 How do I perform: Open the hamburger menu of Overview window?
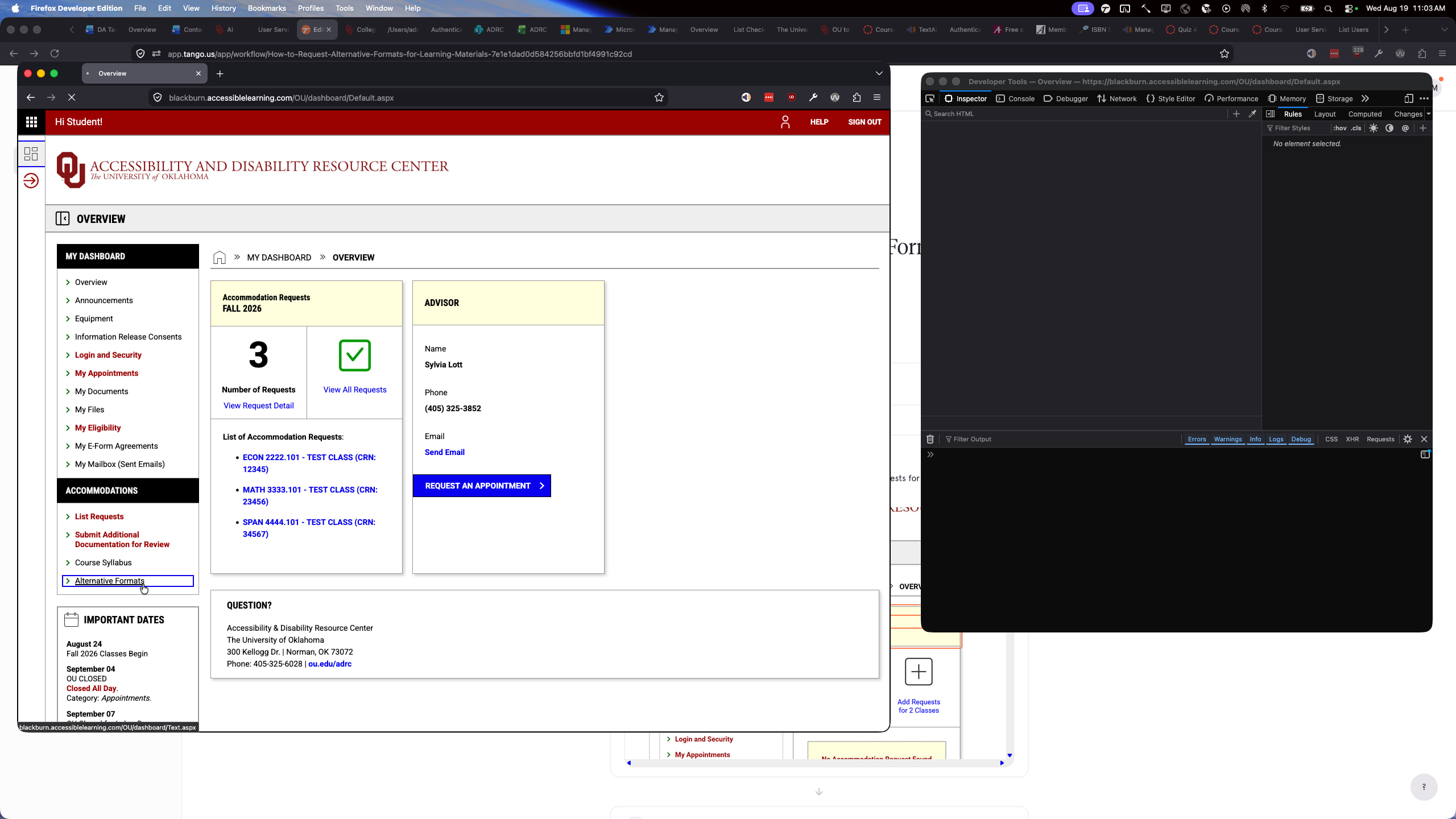(877, 98)
